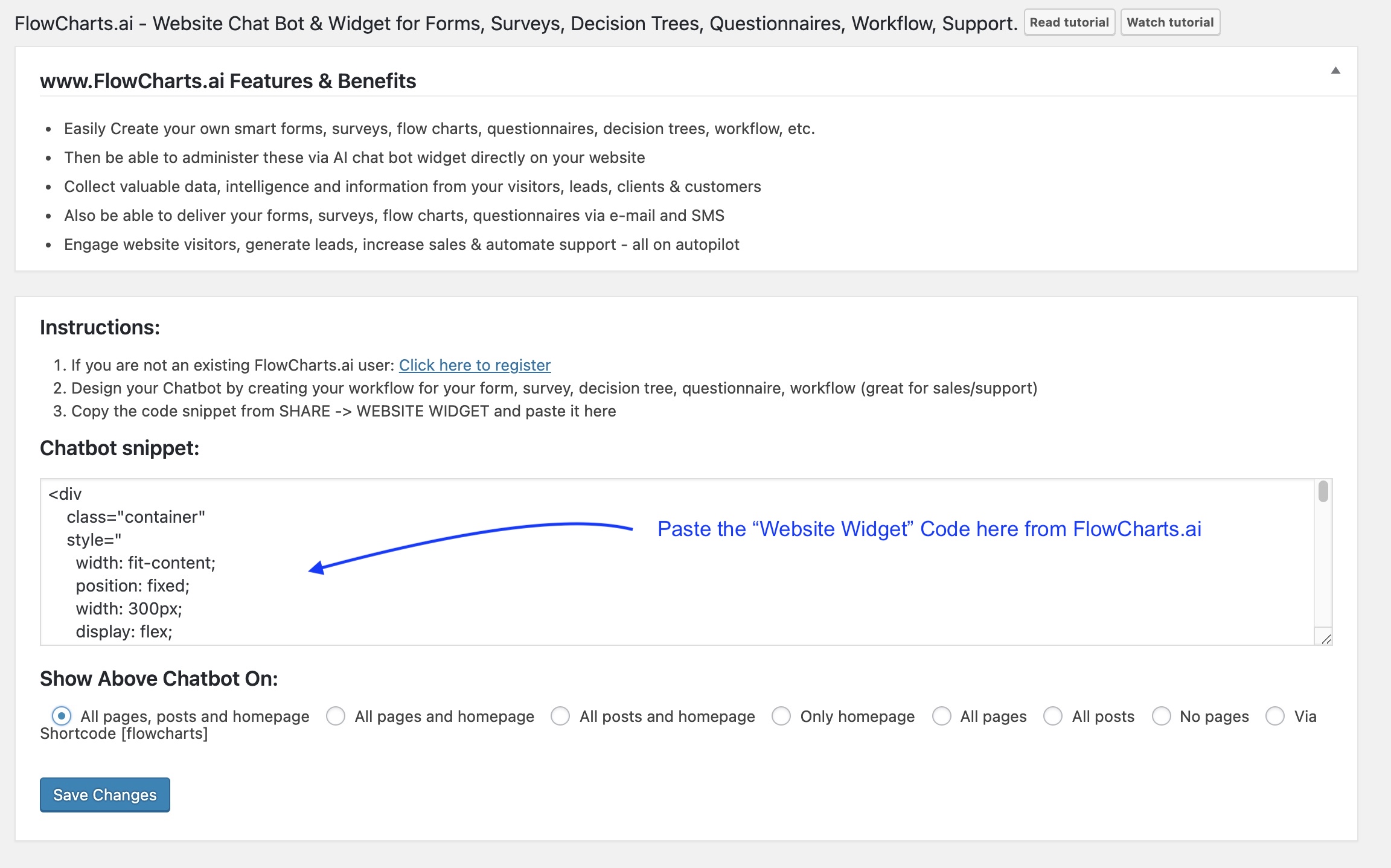
Task: Click the FlowCharts.ai page title text
Action: [516, 23]
